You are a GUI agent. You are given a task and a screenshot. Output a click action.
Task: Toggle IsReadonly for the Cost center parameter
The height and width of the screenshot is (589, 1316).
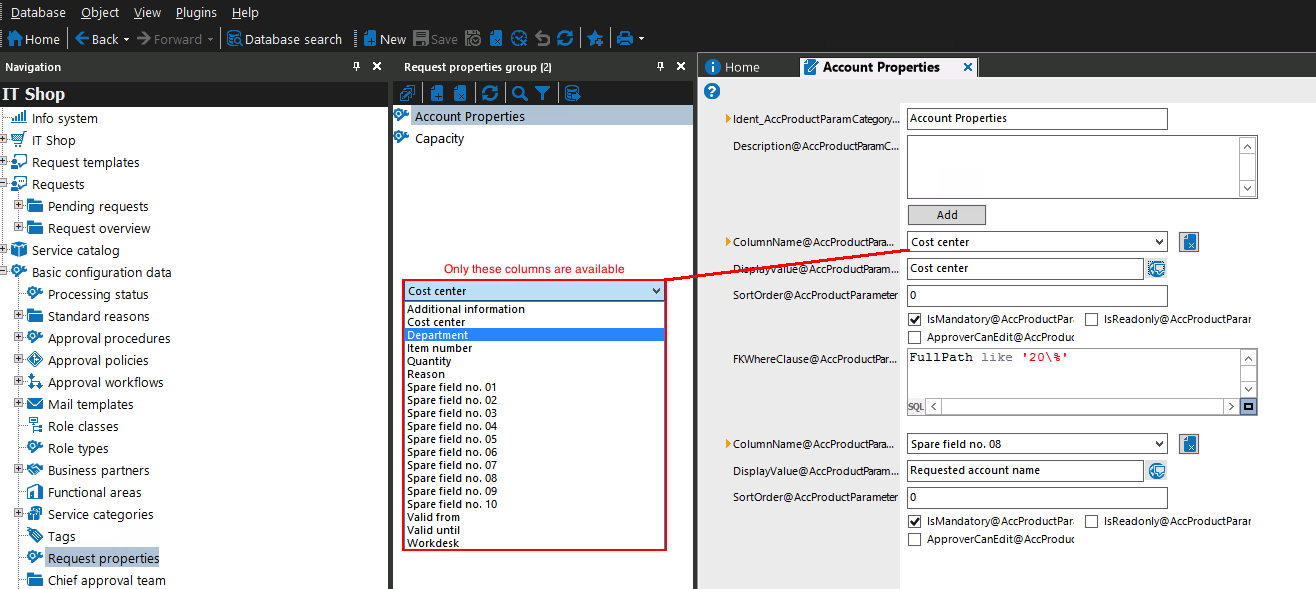(1091, 320)
